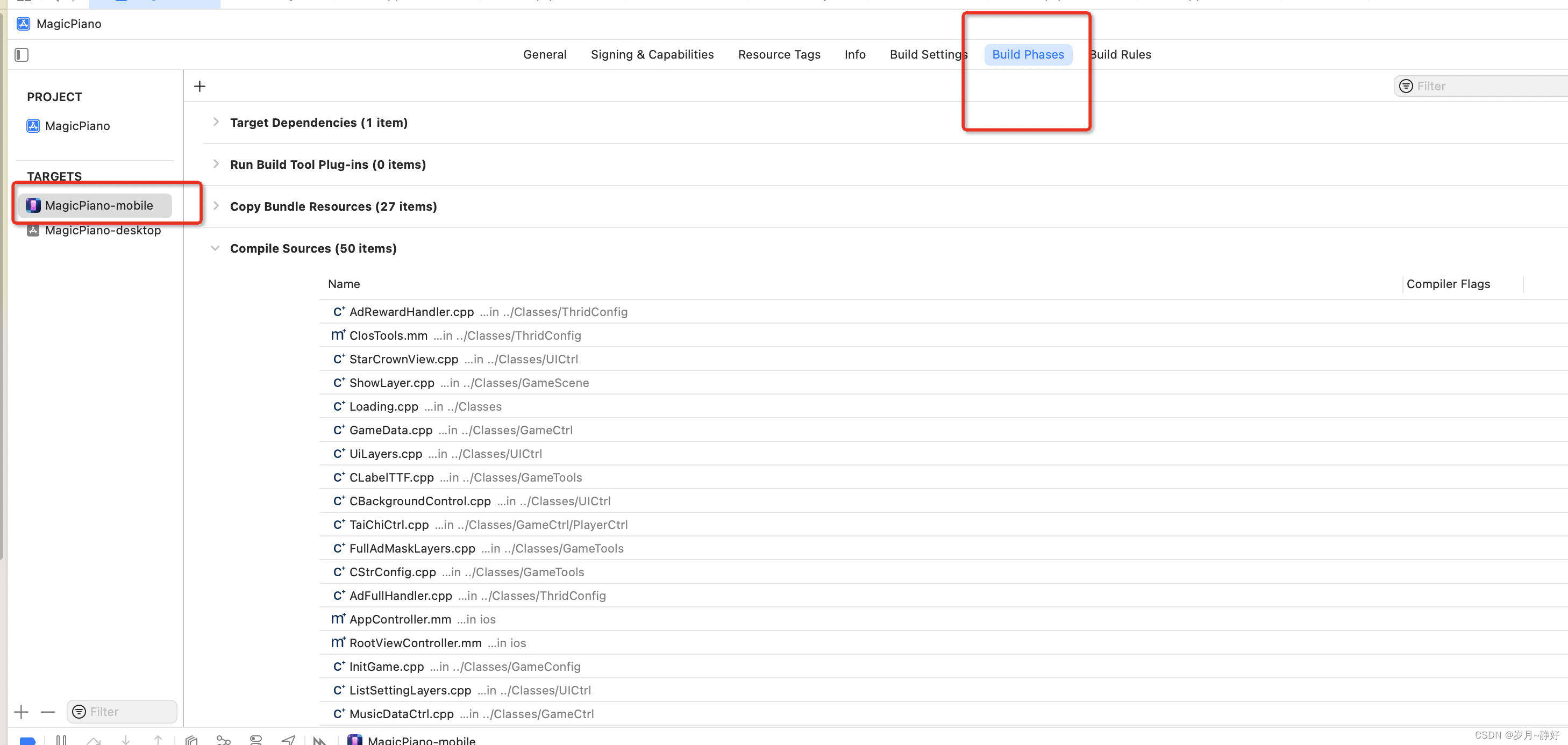Viewport: 1568px width, 745px height.
Task: Open Debug Memory Graph icon
Action: pos(224,740)
